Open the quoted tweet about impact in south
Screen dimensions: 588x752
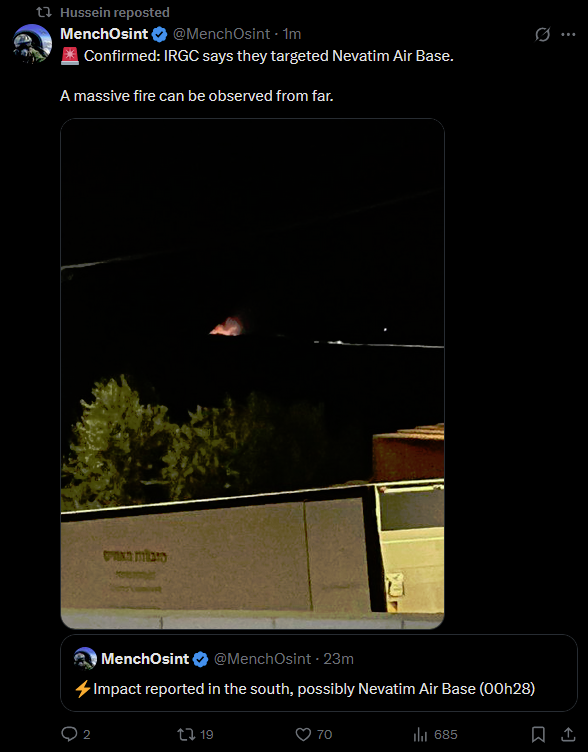(x=319, y=673)
